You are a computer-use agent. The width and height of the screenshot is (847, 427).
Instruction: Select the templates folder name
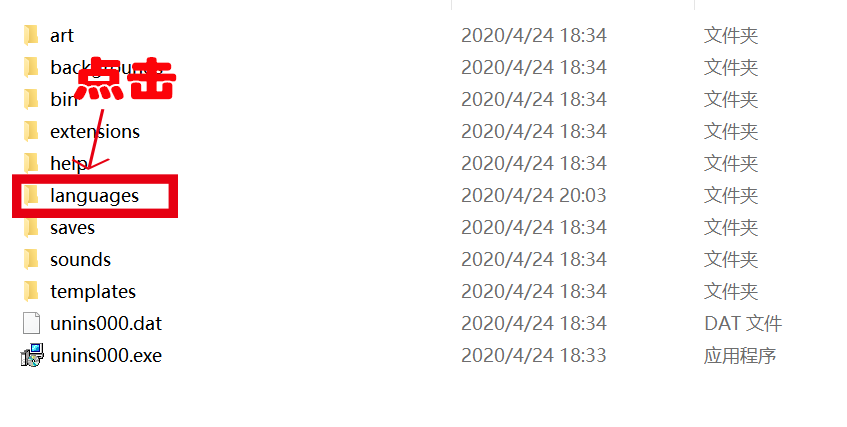pyautogui.click(x=93, y=292)
